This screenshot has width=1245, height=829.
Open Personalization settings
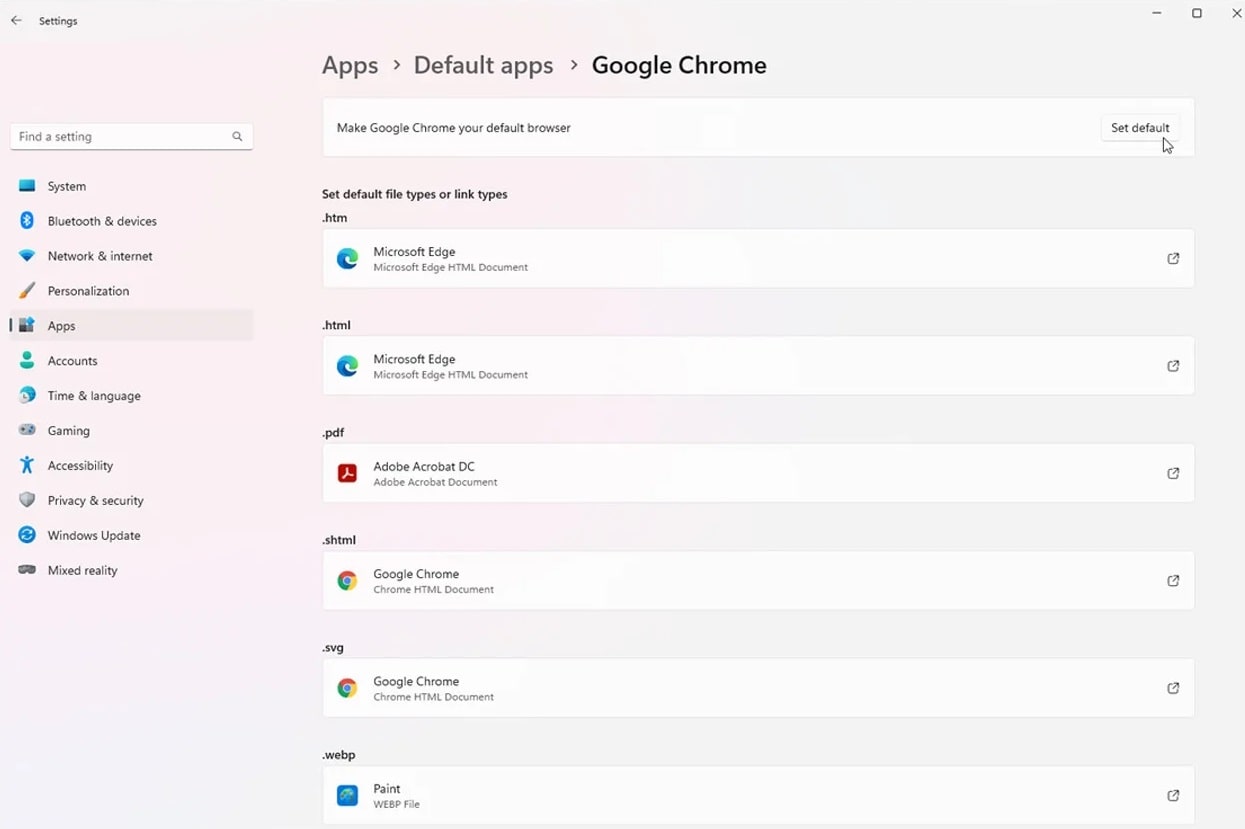pyautogui.click(x=131, y=291)
